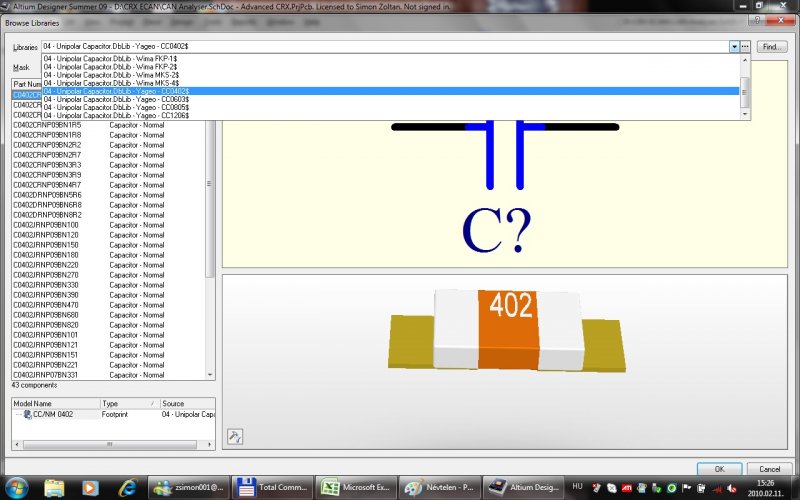The height and width of the screenshot is (500, 800).
Task: Open Windows Explorer folder taskbar icon
Action: (x=54, y=488)
